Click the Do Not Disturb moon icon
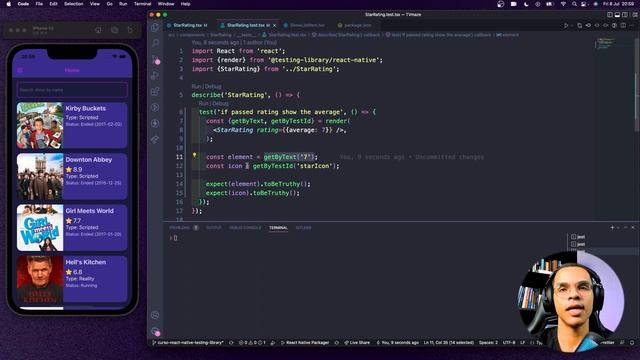The width and height of the screenshot is (640, 360). [526, 4]
